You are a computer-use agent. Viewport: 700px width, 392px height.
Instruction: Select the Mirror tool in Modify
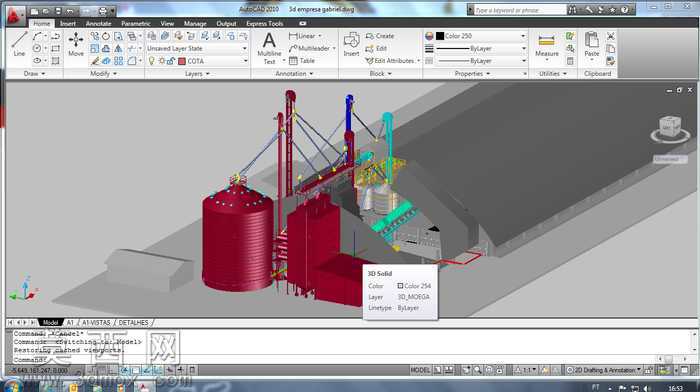[x=118, y=48]
